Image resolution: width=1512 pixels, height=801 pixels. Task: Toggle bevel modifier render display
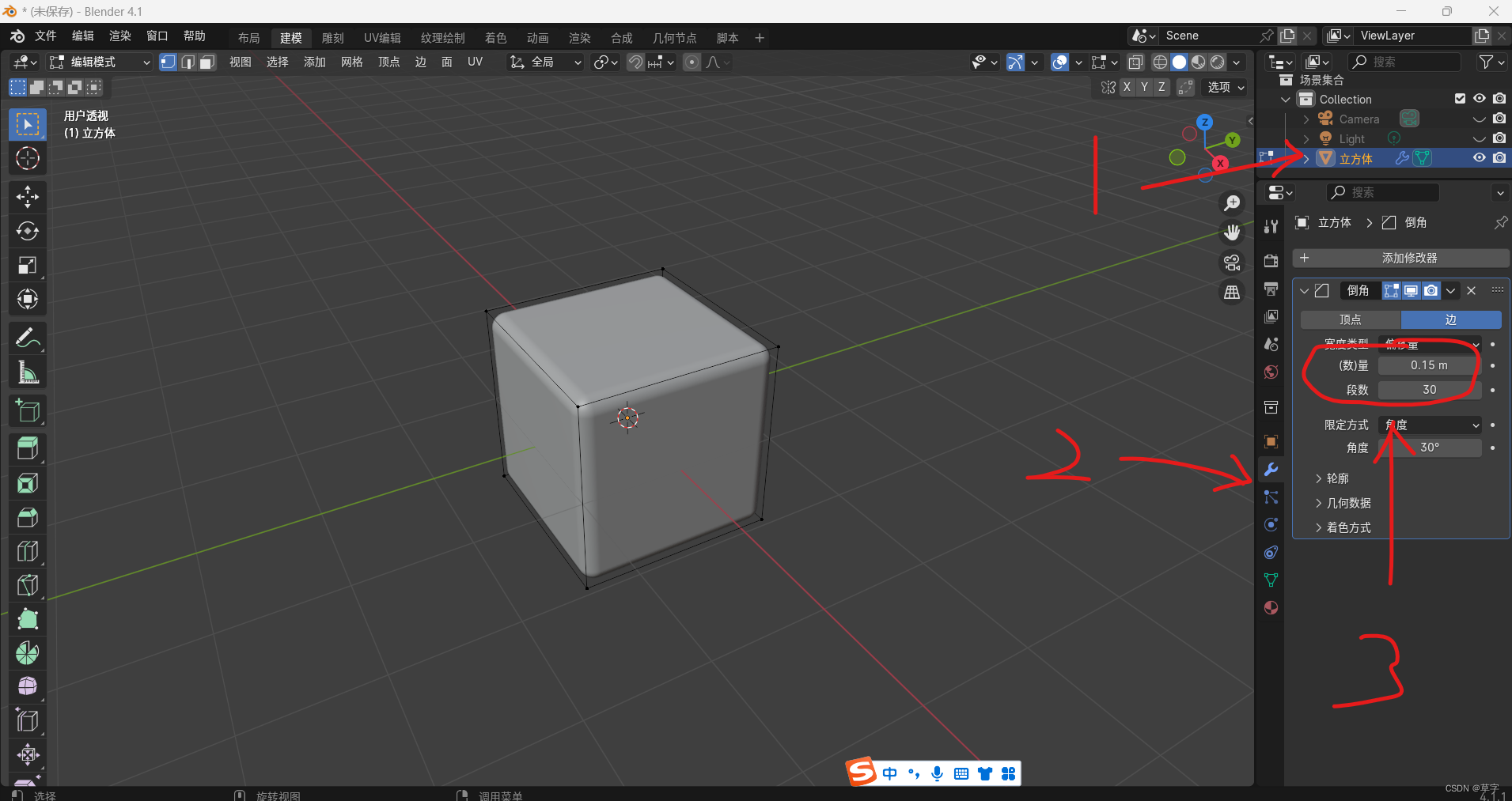(1431, 291)
